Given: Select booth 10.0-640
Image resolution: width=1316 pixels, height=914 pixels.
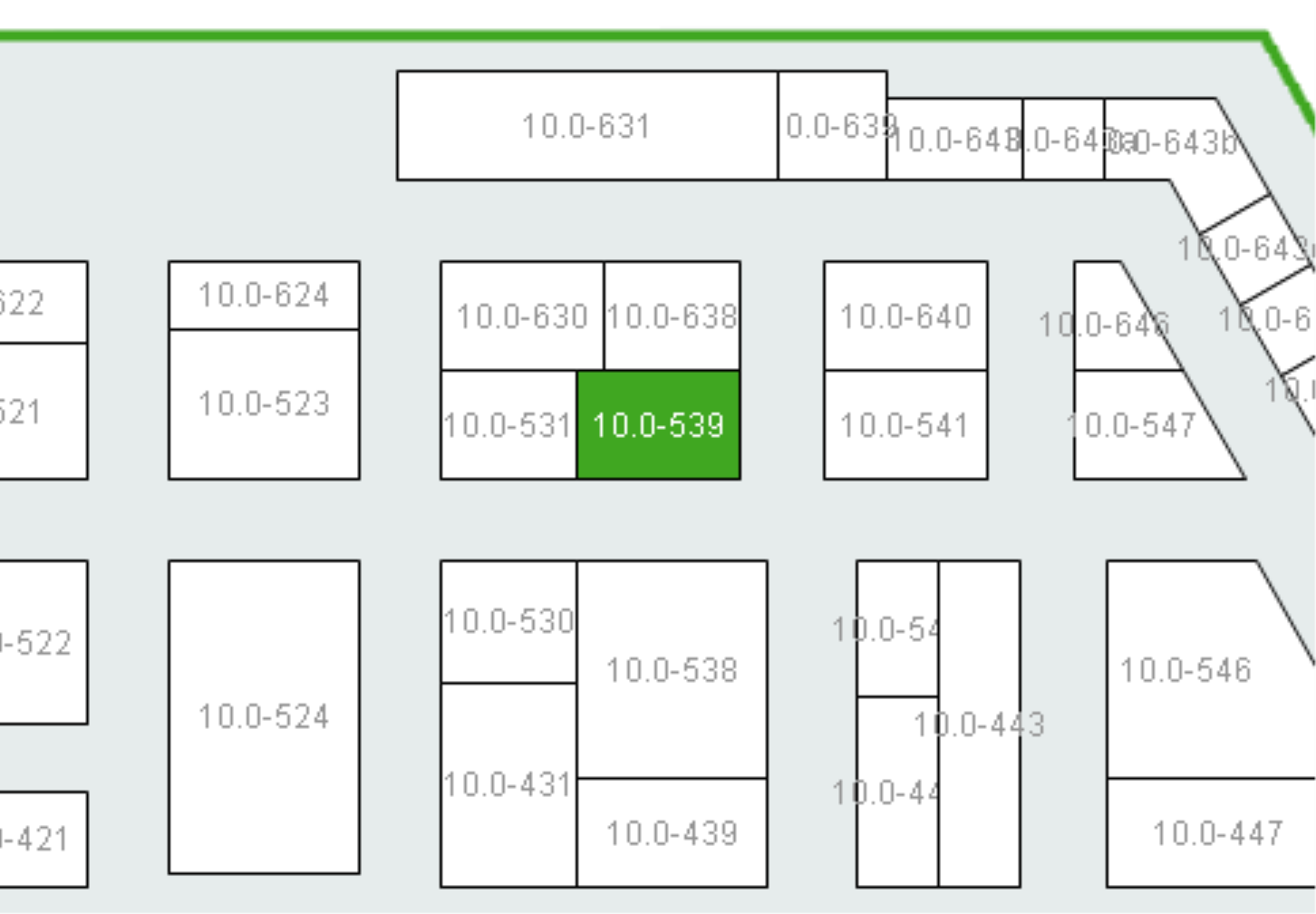Looking at the screenshot, I should pyautogui.click(x=905, y=316).
